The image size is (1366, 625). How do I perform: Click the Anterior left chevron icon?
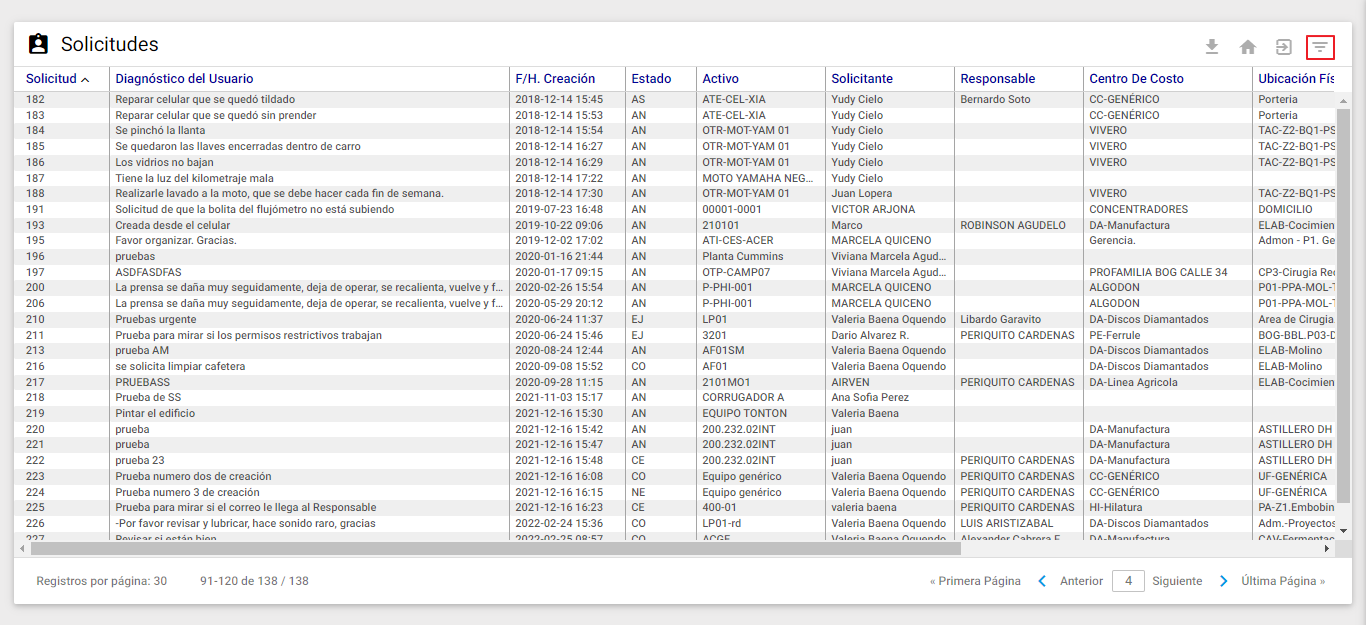pyautogui.click(x=1042, y=581)
